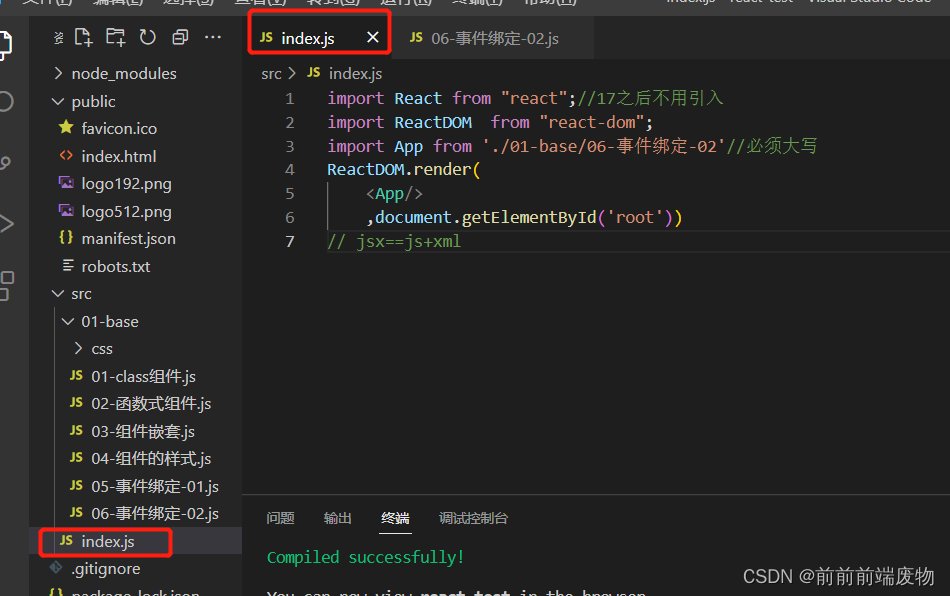950x596 pixels.
Task: Click line number 7 in the gutter
Action: tap(290, 242)
